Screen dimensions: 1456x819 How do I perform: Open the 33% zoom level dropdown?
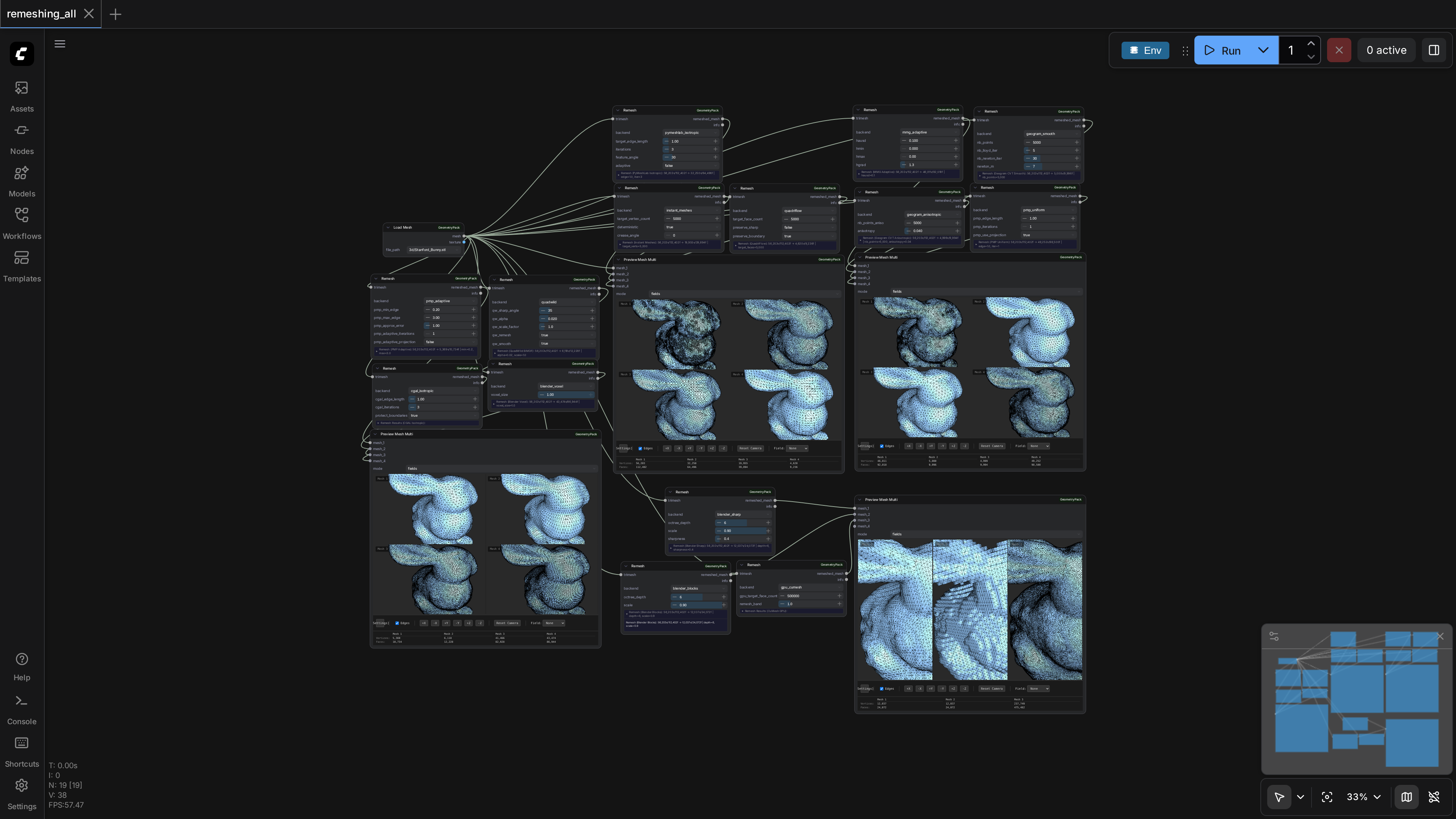1363,797
